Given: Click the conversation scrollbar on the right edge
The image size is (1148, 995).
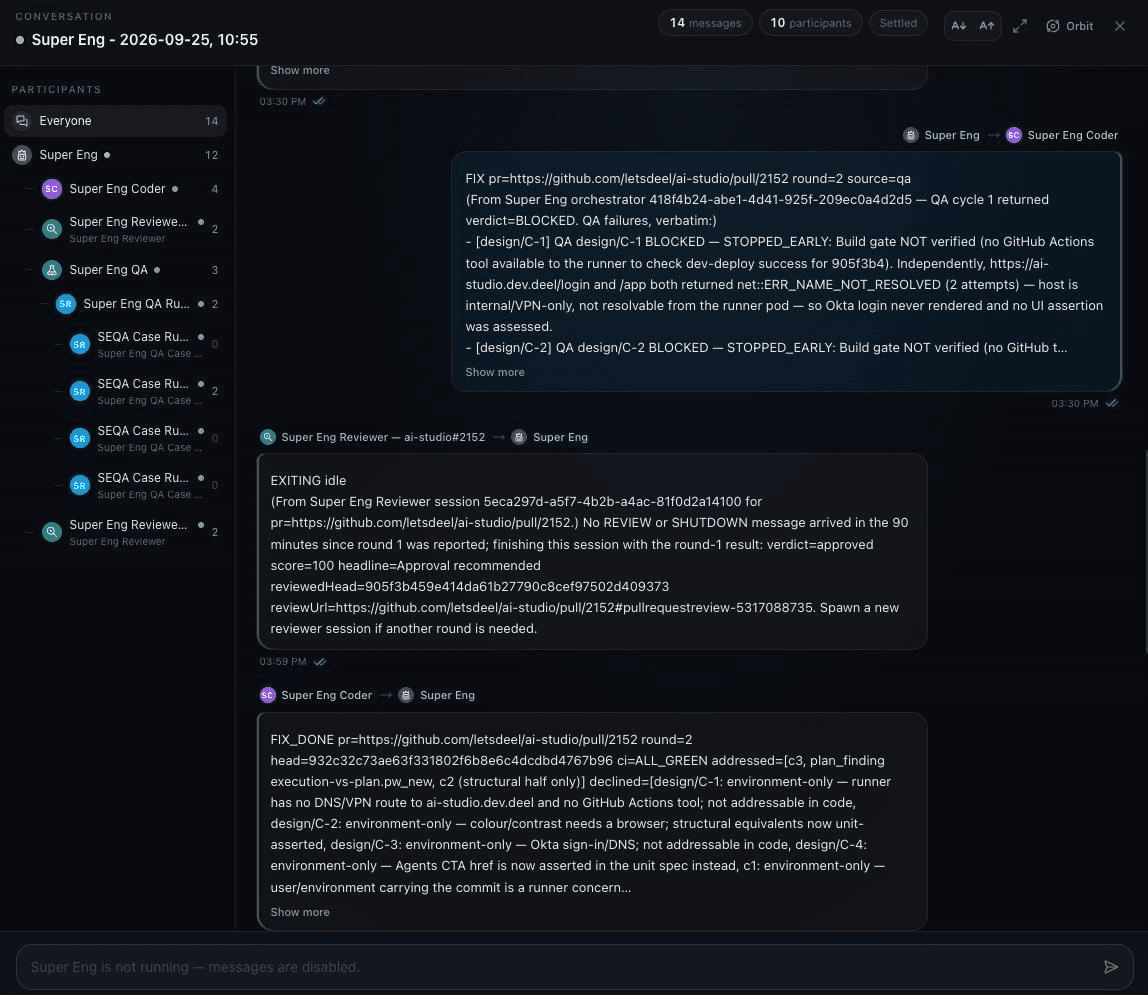Looking at the screenshot, I should (x=1145, y=553).
